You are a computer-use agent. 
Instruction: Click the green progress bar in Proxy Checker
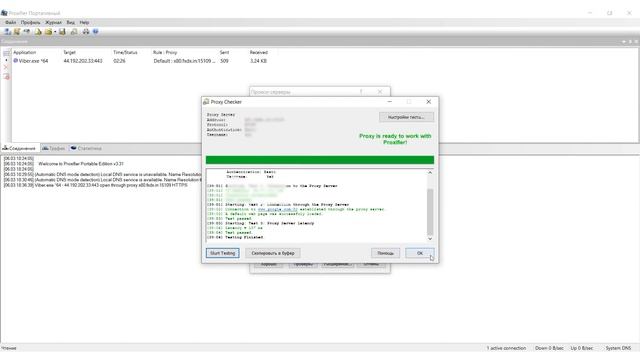[320, 160]
